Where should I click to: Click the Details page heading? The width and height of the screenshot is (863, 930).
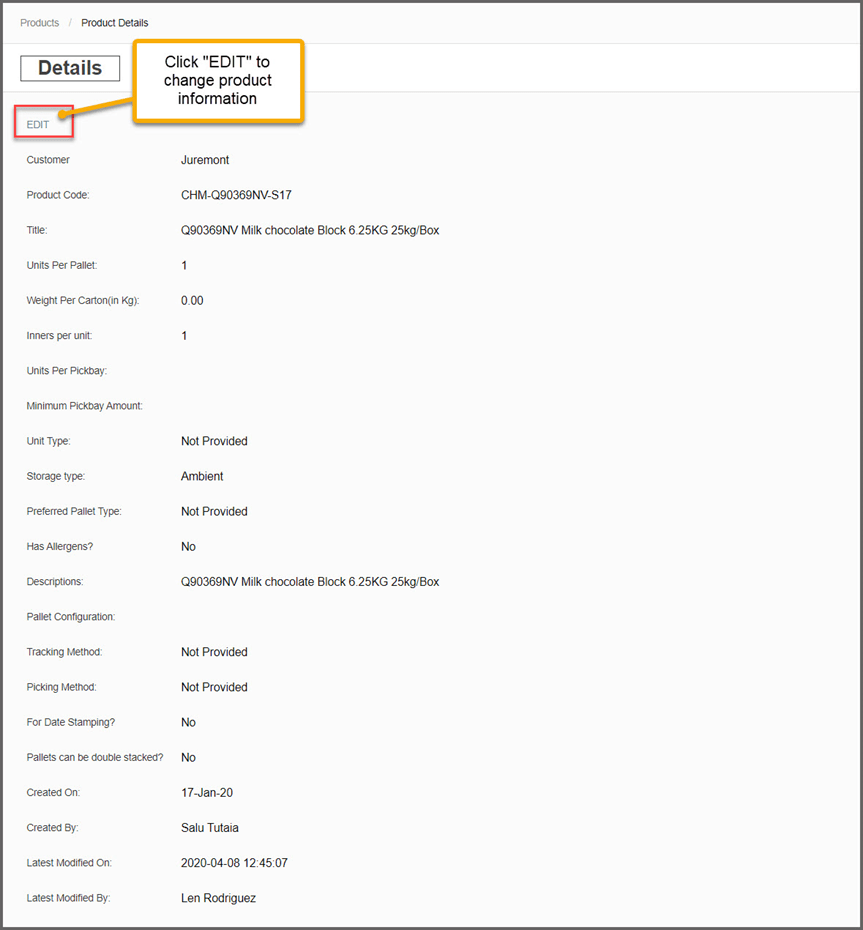[70, 68]
